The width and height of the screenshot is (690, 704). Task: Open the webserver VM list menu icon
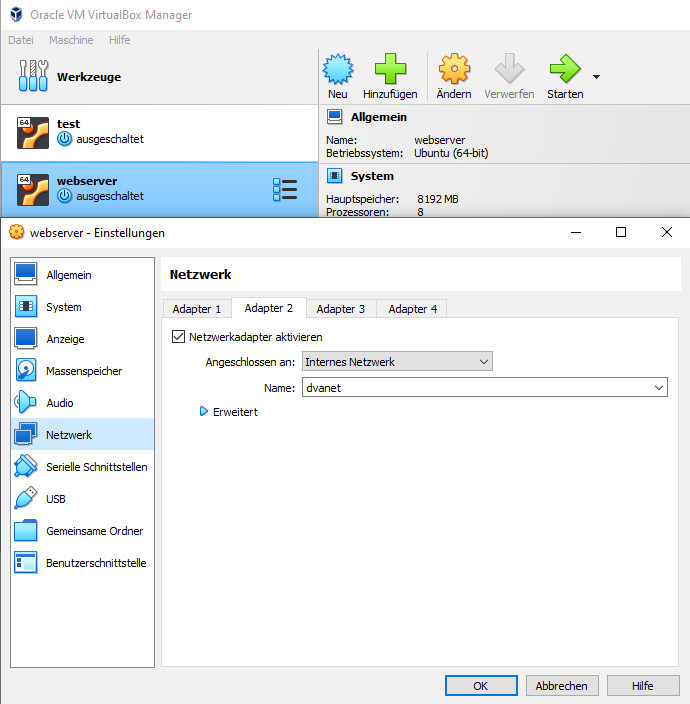click(x=285, y=189)
